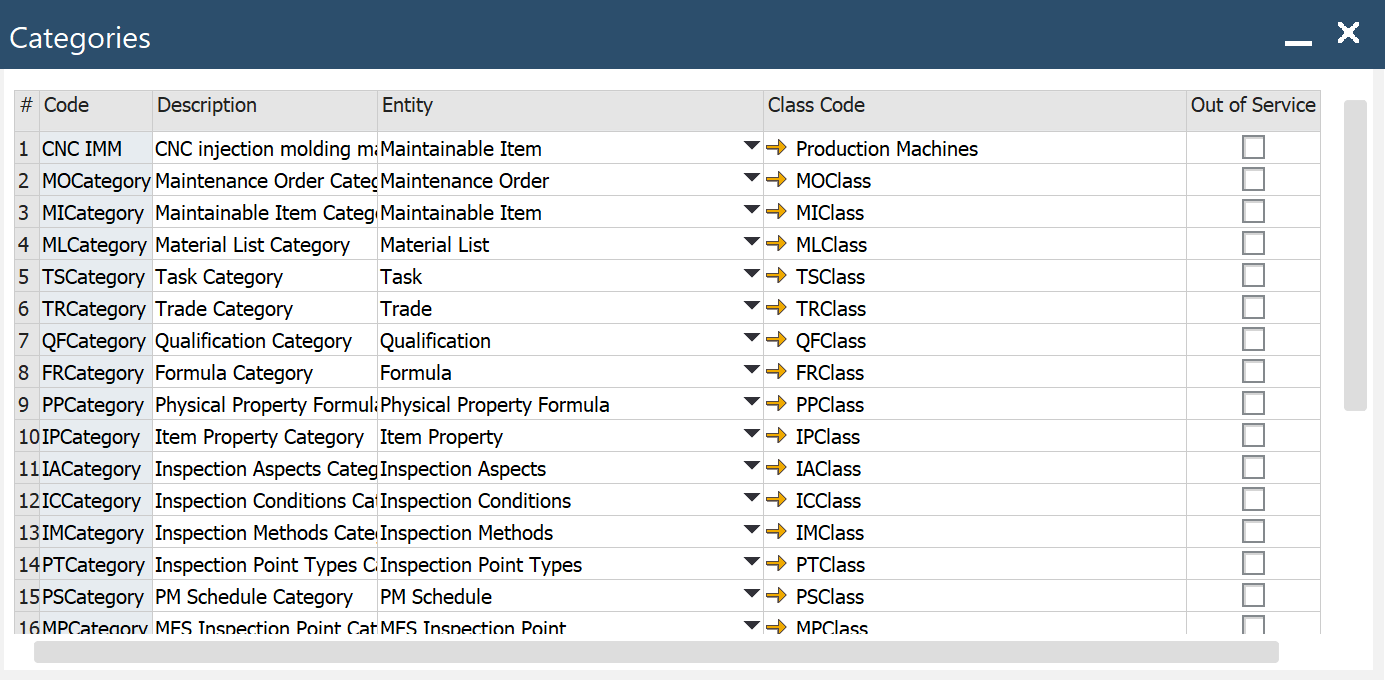Click the vertical scrollbar thumb

coord(1355,255)
